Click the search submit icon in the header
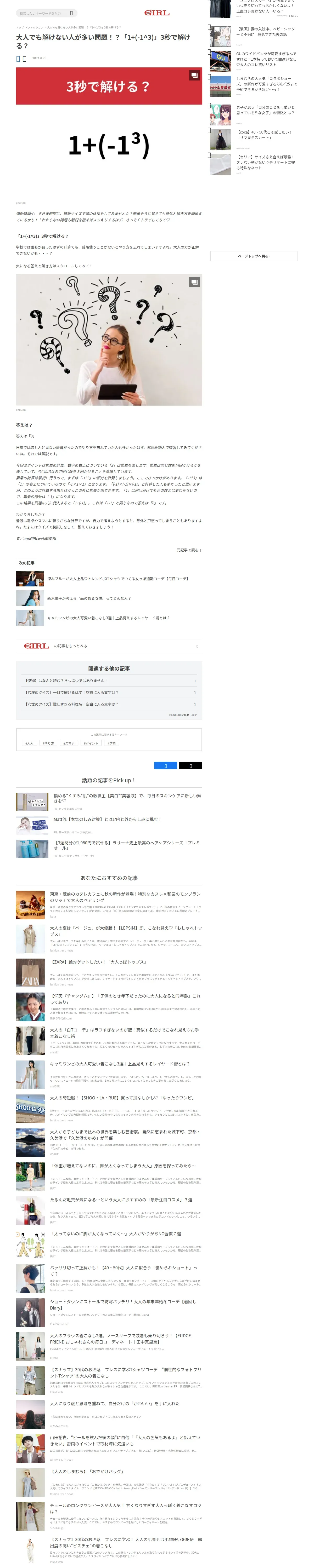Viewport: 314px width, 1568px height. 71,13
